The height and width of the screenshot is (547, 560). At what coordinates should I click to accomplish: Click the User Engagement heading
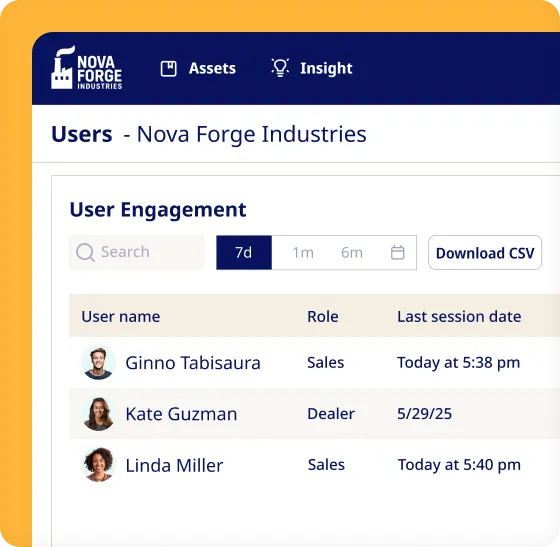click(x=158, y=210)
